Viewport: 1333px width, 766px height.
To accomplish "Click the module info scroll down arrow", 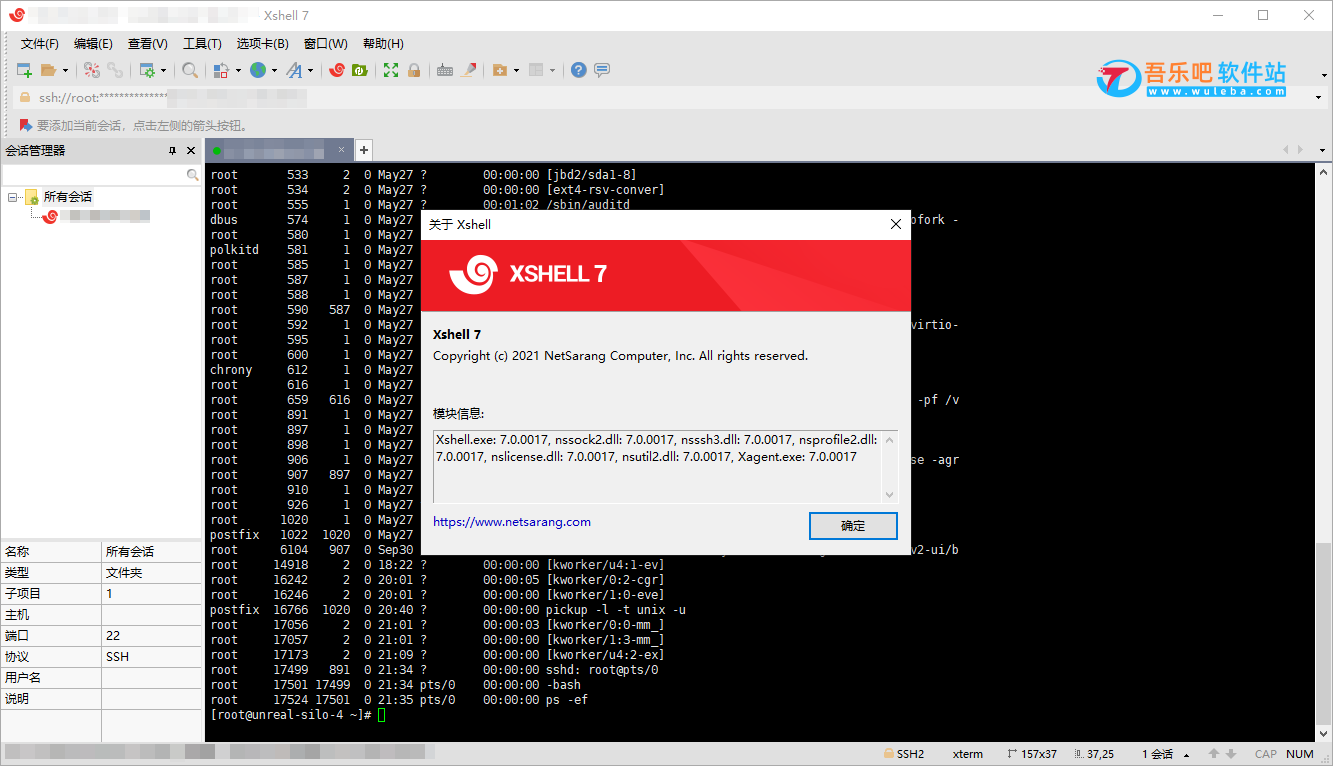I will [x=889, y=494].
